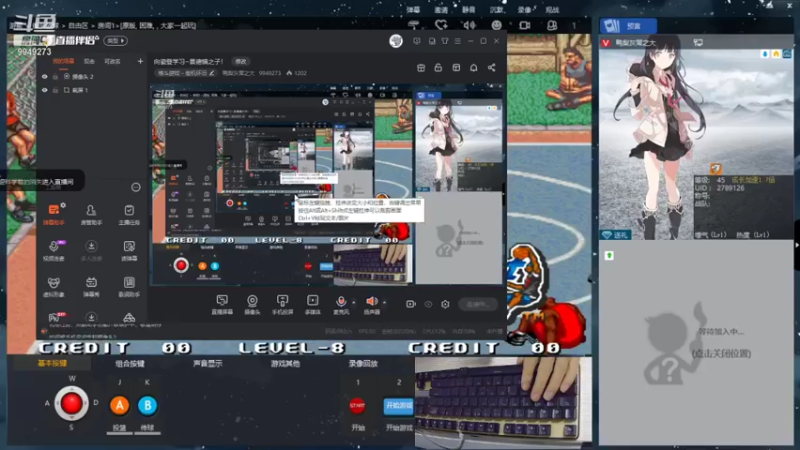Viewport: 800px width, 450px height.
Task: Add a new scene with the plus button
Action: (140, 61)
